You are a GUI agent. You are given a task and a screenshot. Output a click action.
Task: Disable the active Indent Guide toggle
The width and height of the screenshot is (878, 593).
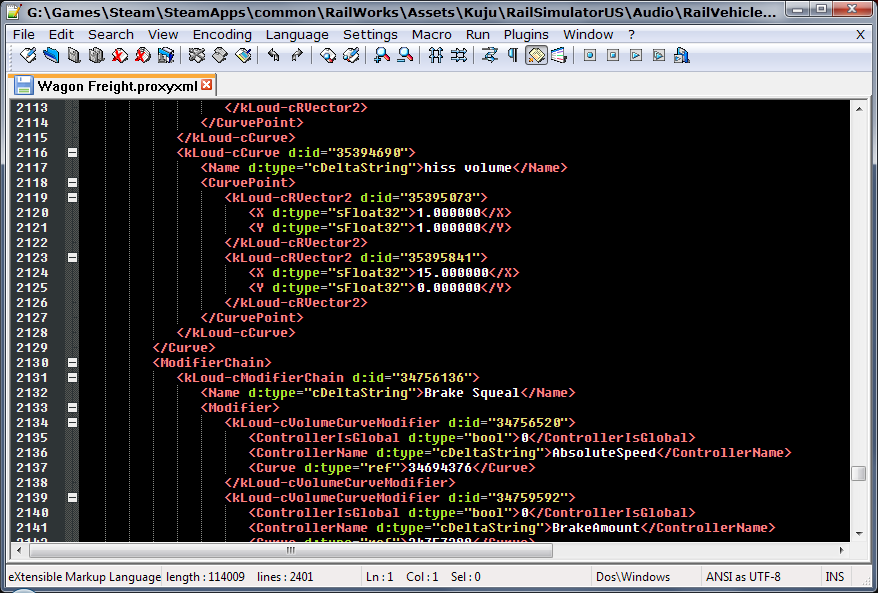[537, 55]
